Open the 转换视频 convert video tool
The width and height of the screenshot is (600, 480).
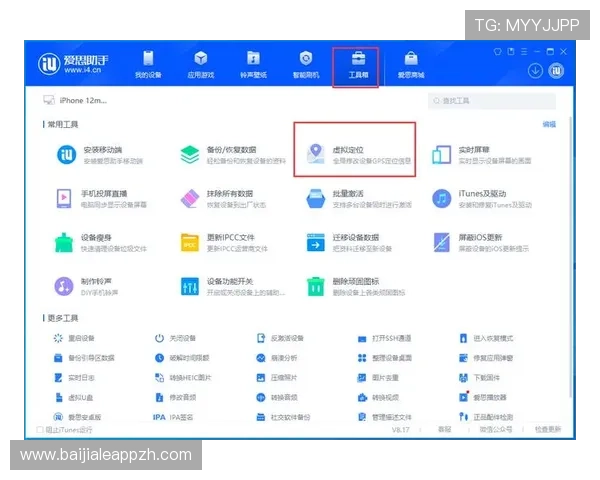coord(378,397)
